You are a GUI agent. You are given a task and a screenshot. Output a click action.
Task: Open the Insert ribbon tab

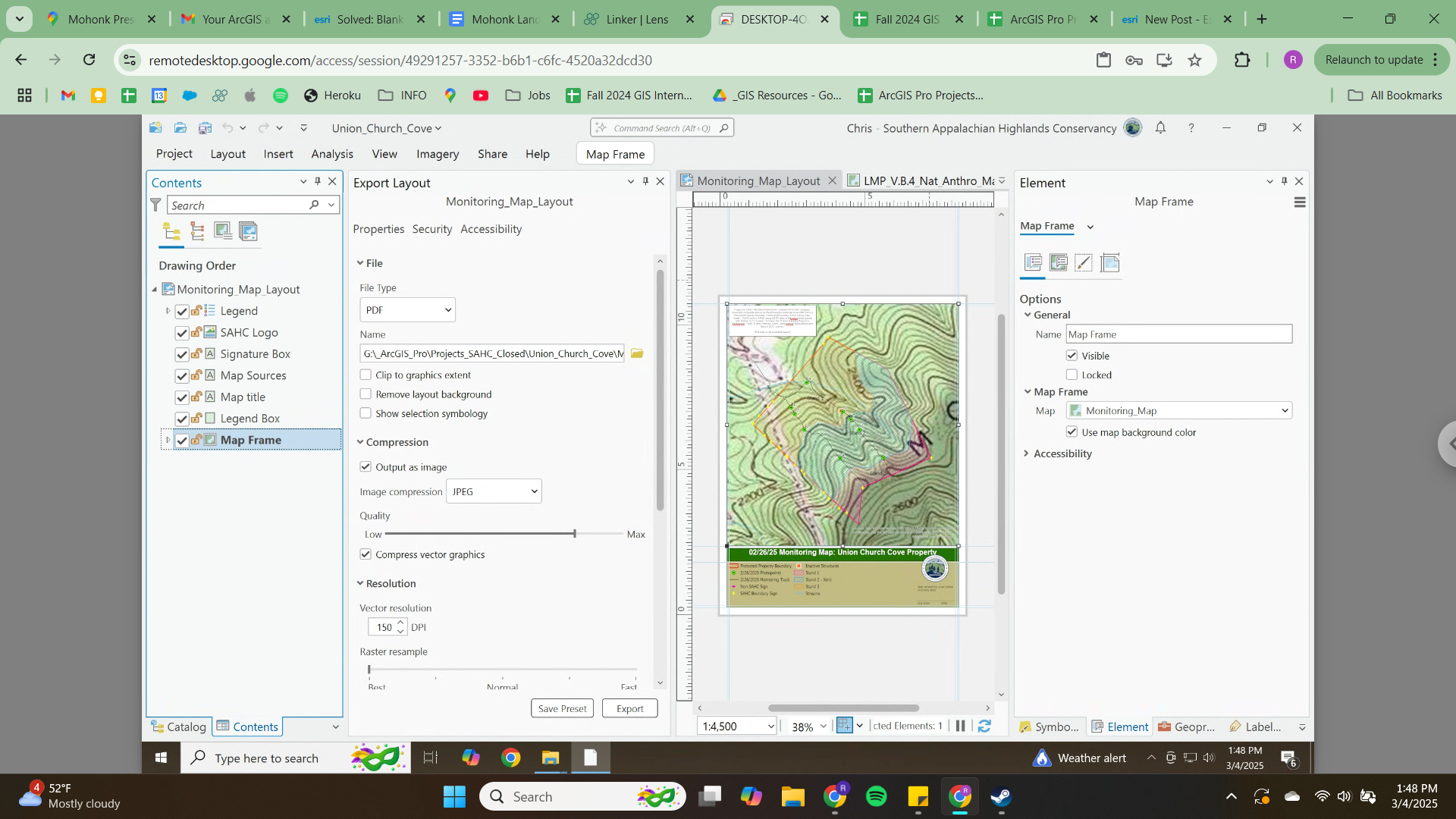pyautogui.click(x=278, y=154)
